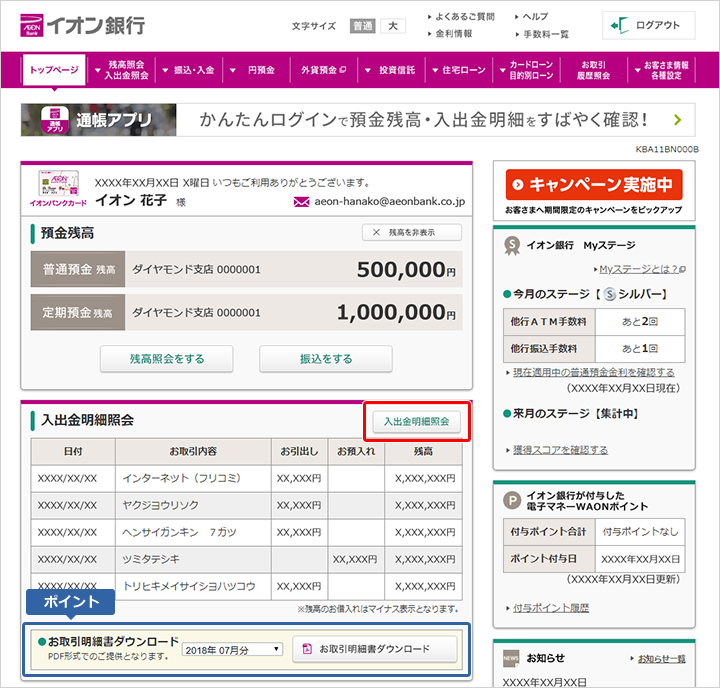Expand the 残高照会 入出金照会 menu
This screenshot has height=688, width=720.
tap(122, 70)
